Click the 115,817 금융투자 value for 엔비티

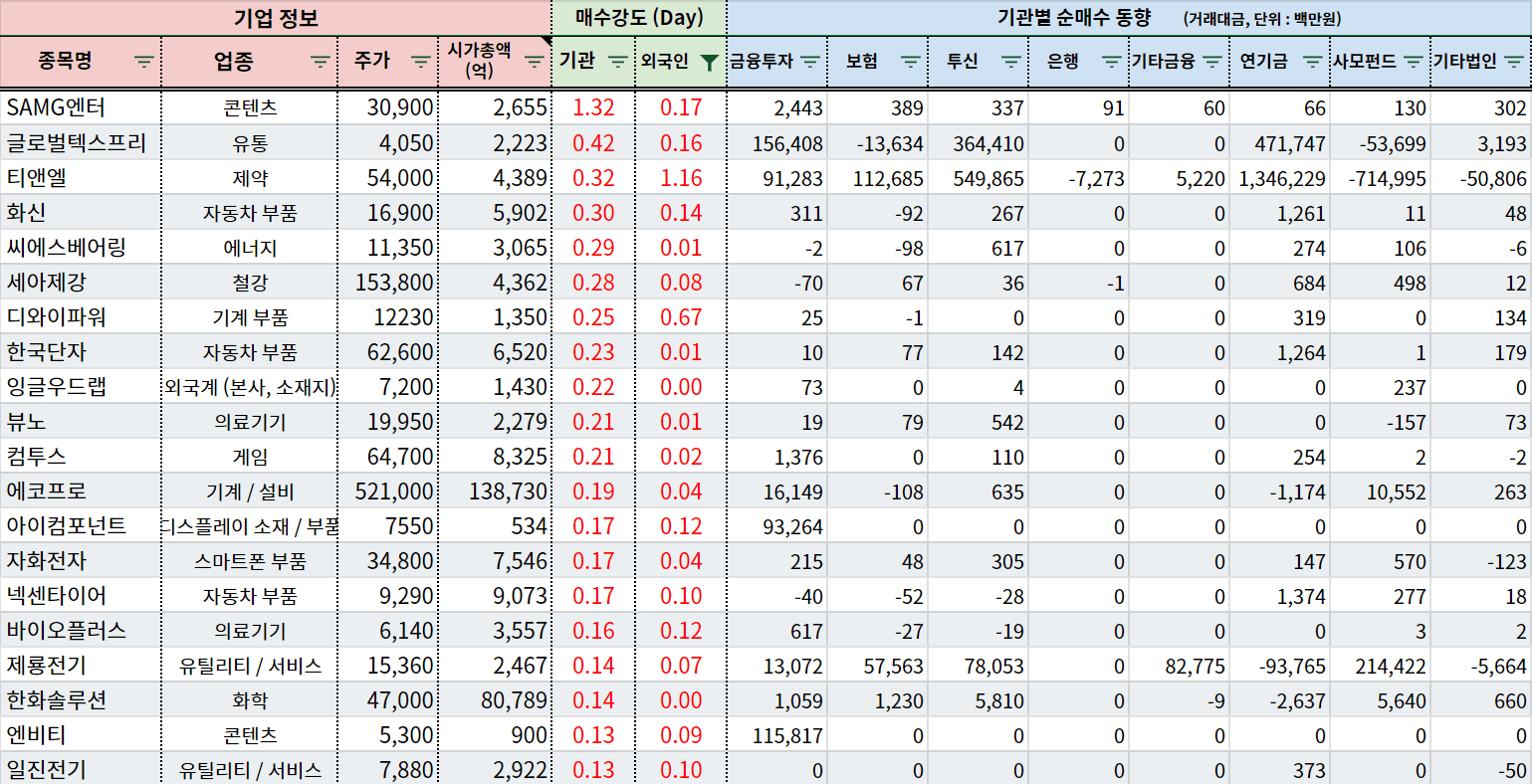(777, 734)
